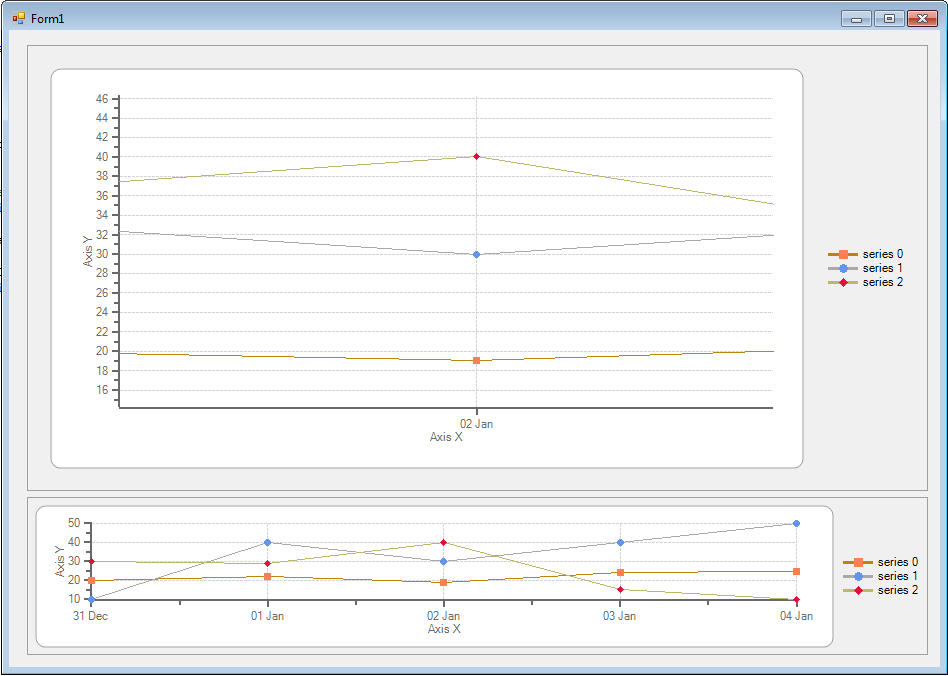Click series 2 legend marker in lower chart
The height and width of the screenshot is (676, 948).
858,590
